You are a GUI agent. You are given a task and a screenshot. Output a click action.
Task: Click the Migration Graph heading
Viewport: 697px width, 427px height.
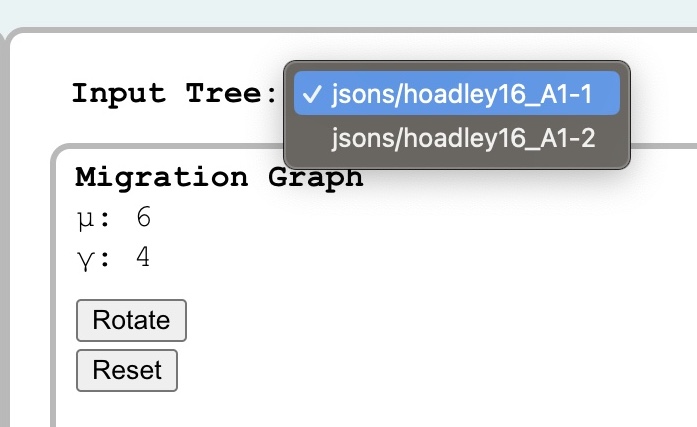(219, 178)
